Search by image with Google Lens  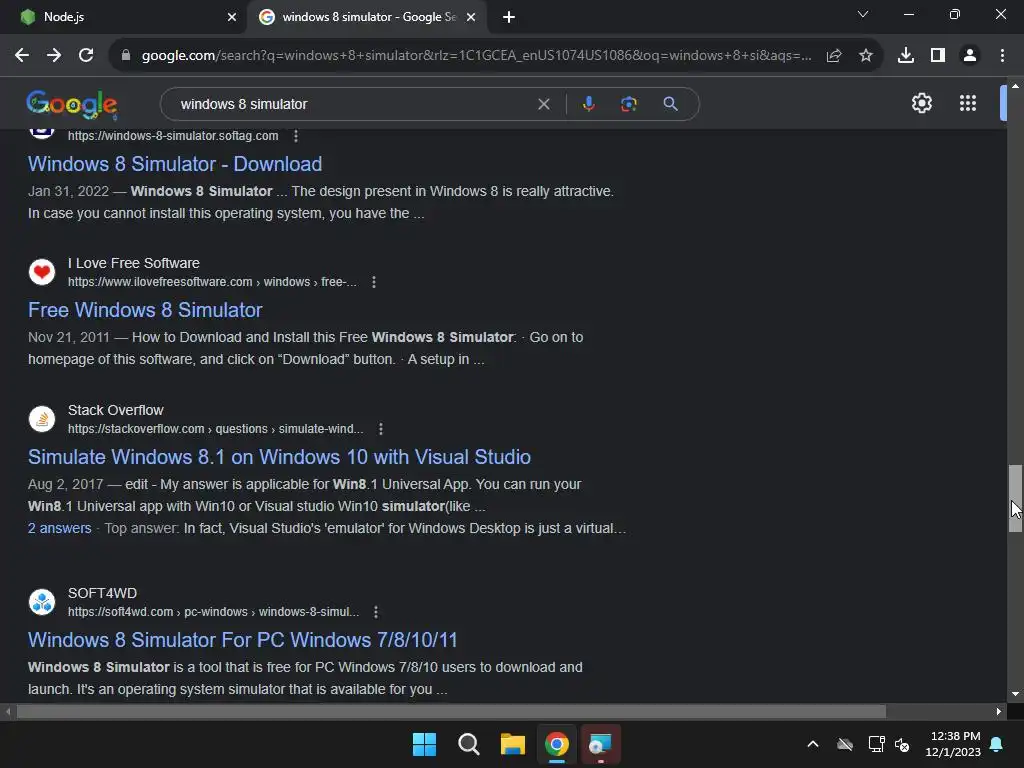pyautogui.click(x=628, y=104)
